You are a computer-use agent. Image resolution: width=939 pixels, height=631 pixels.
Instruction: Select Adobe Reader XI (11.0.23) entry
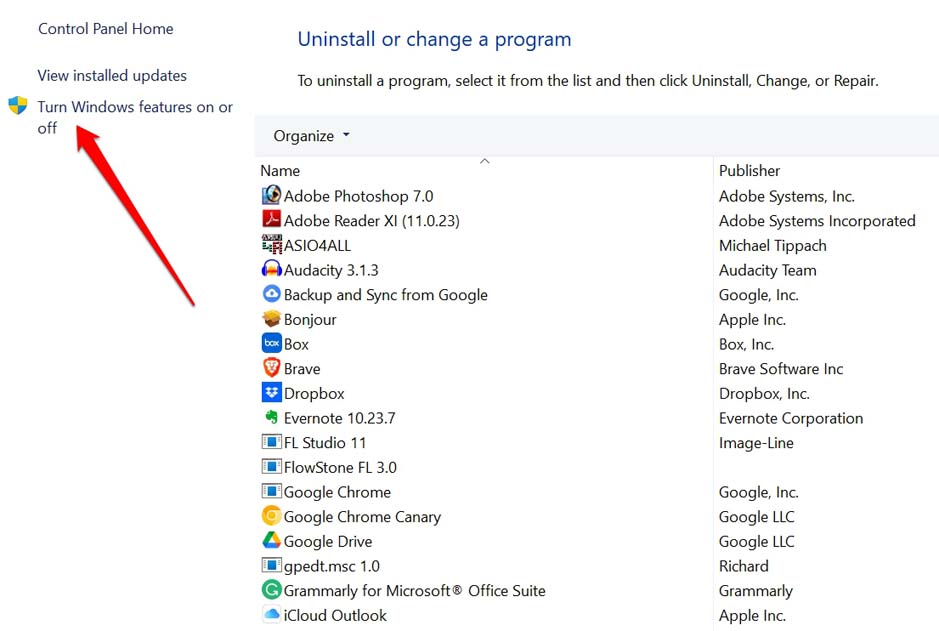pos(371,221)
